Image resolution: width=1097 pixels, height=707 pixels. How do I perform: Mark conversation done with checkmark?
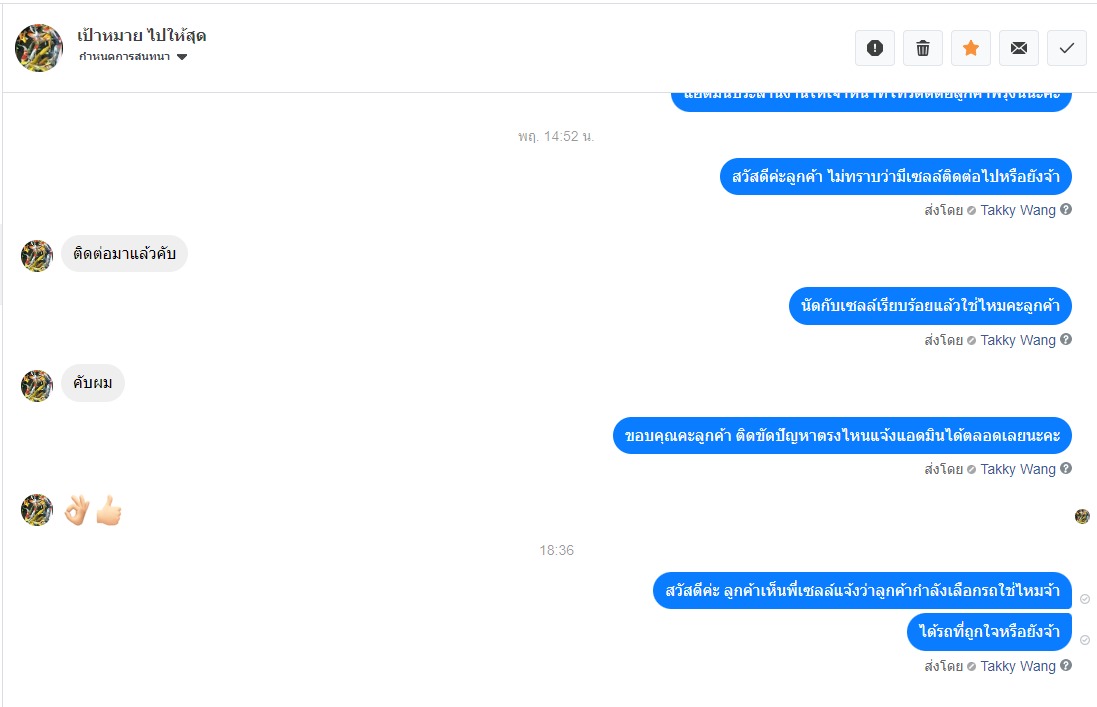point(1066,48)
